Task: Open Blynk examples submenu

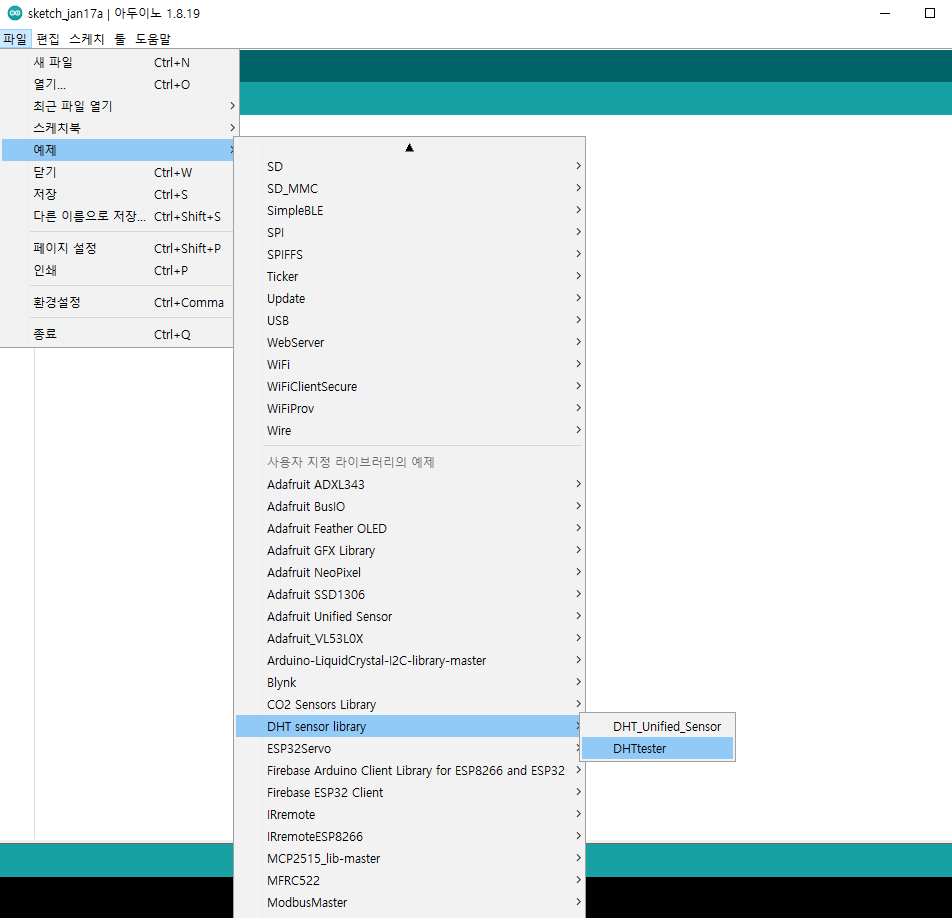Action: click(x=410, y=682)
